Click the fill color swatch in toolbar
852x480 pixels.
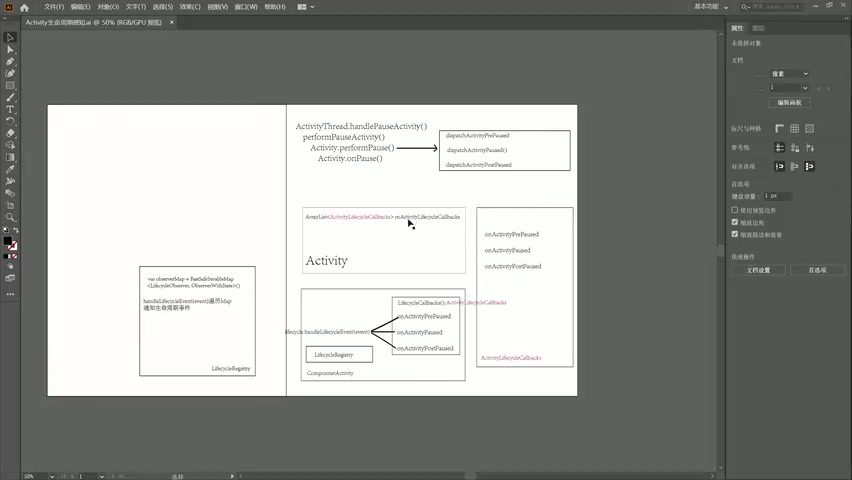click(7, 241)
